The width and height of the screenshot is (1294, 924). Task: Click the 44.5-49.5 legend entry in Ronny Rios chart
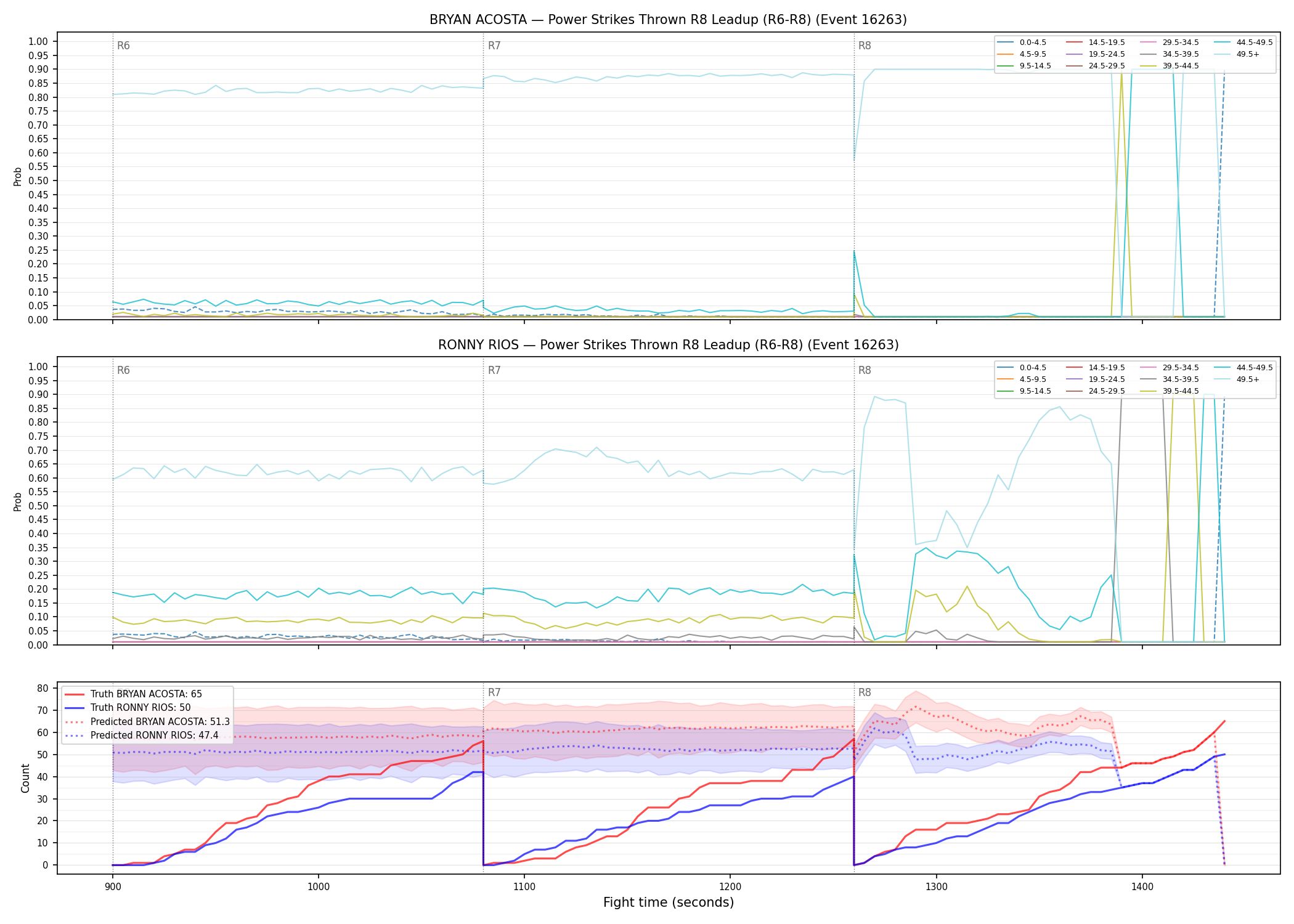(x=1243, y=368)
